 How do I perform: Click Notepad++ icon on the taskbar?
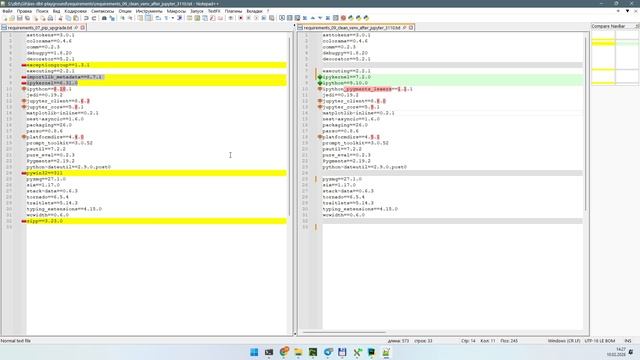386,352
